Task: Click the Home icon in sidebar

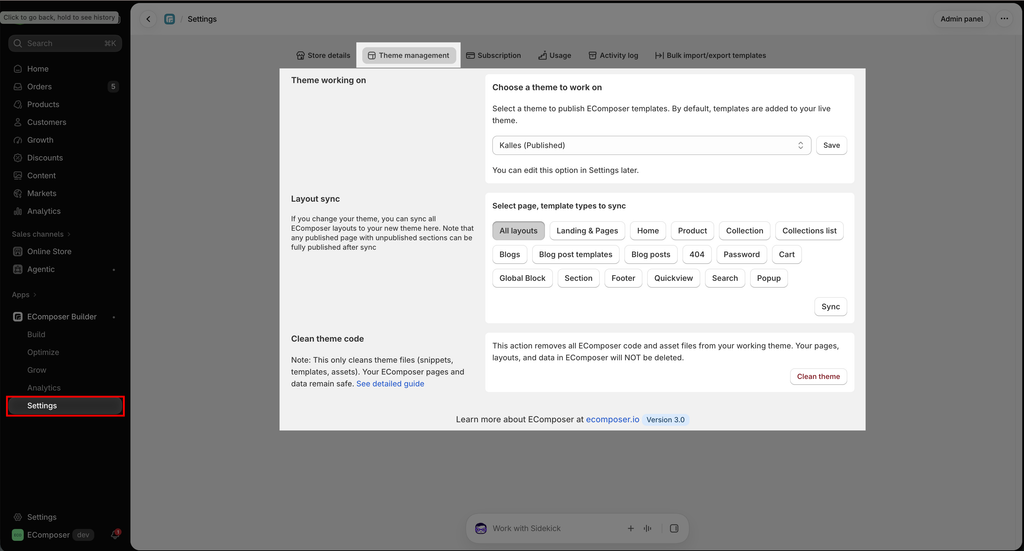Action: coord(18,69)
